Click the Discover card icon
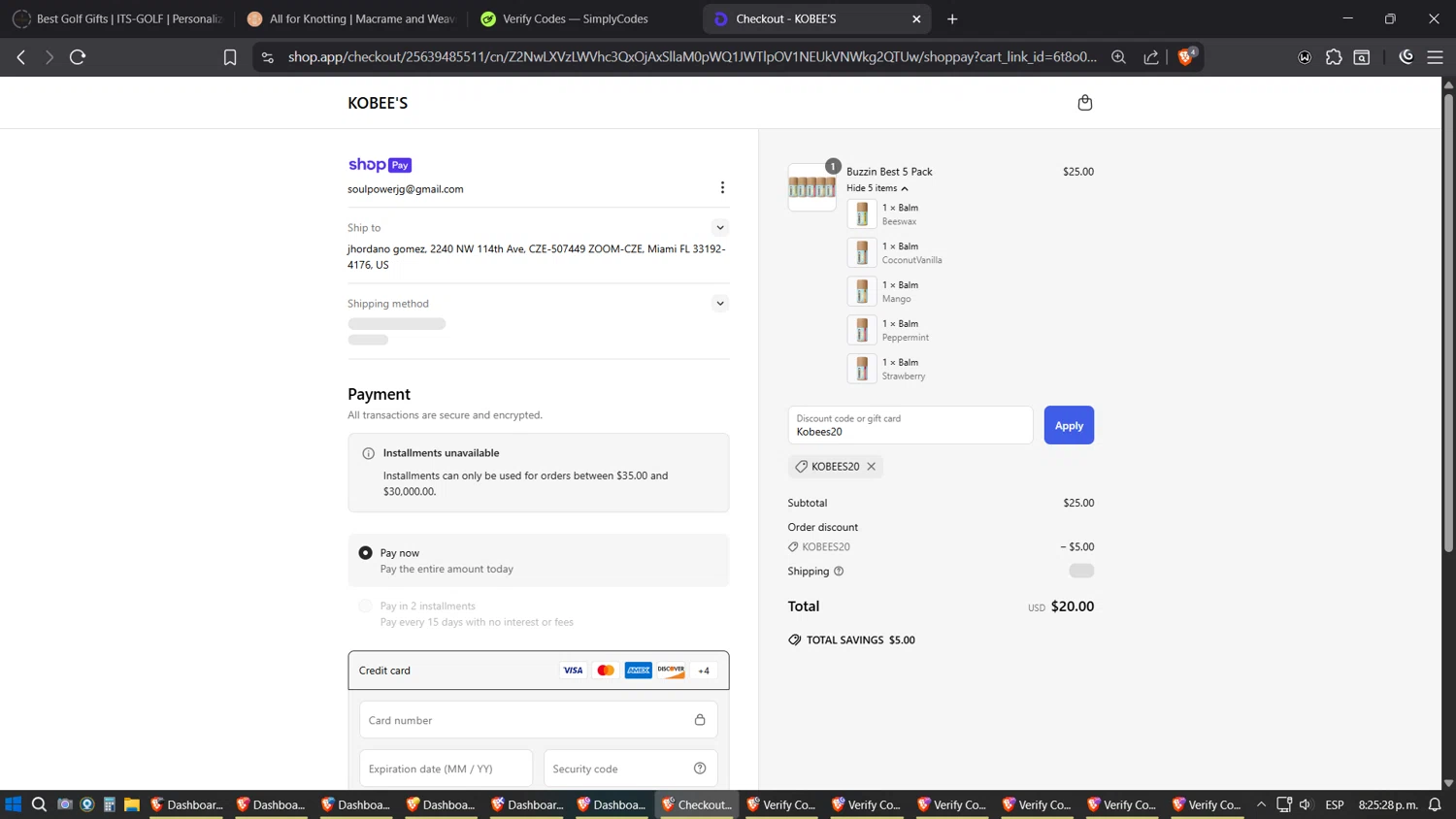 point(671,671)
